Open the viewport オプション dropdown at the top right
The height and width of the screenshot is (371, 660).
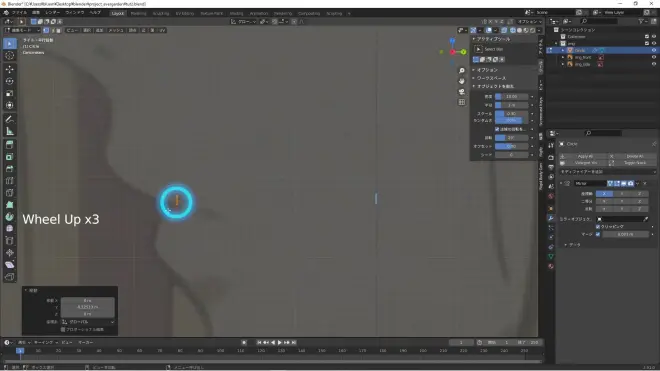530,21
